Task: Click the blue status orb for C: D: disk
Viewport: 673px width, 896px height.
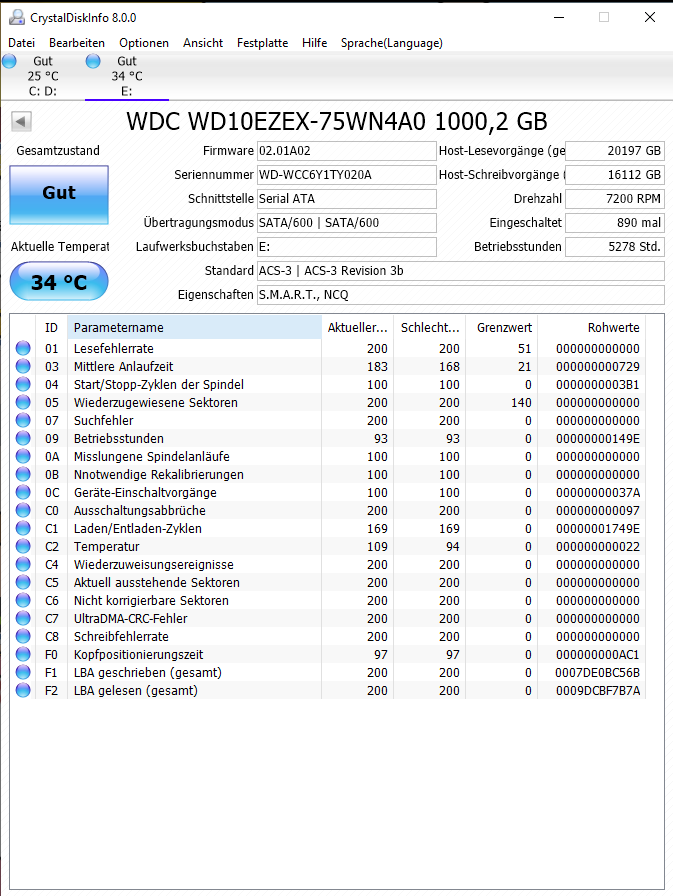Action: (x=9, y=61)
